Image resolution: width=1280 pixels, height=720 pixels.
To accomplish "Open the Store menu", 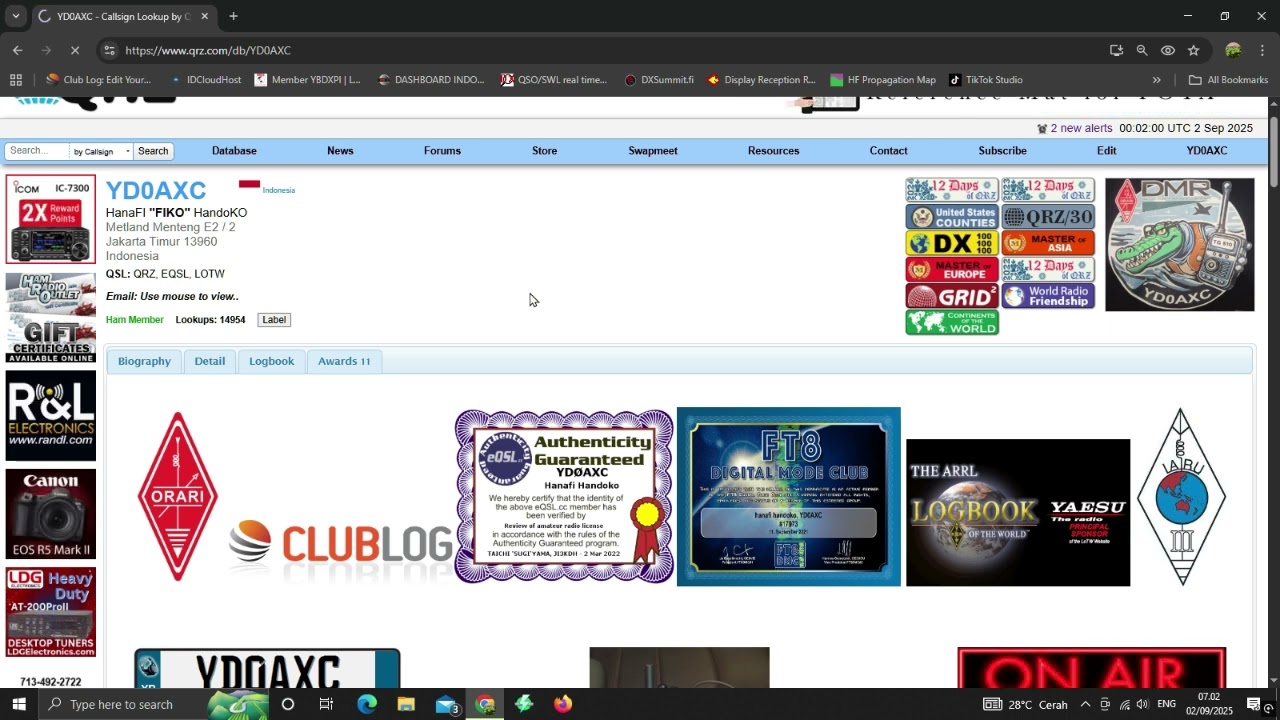I will coord(544,151).
